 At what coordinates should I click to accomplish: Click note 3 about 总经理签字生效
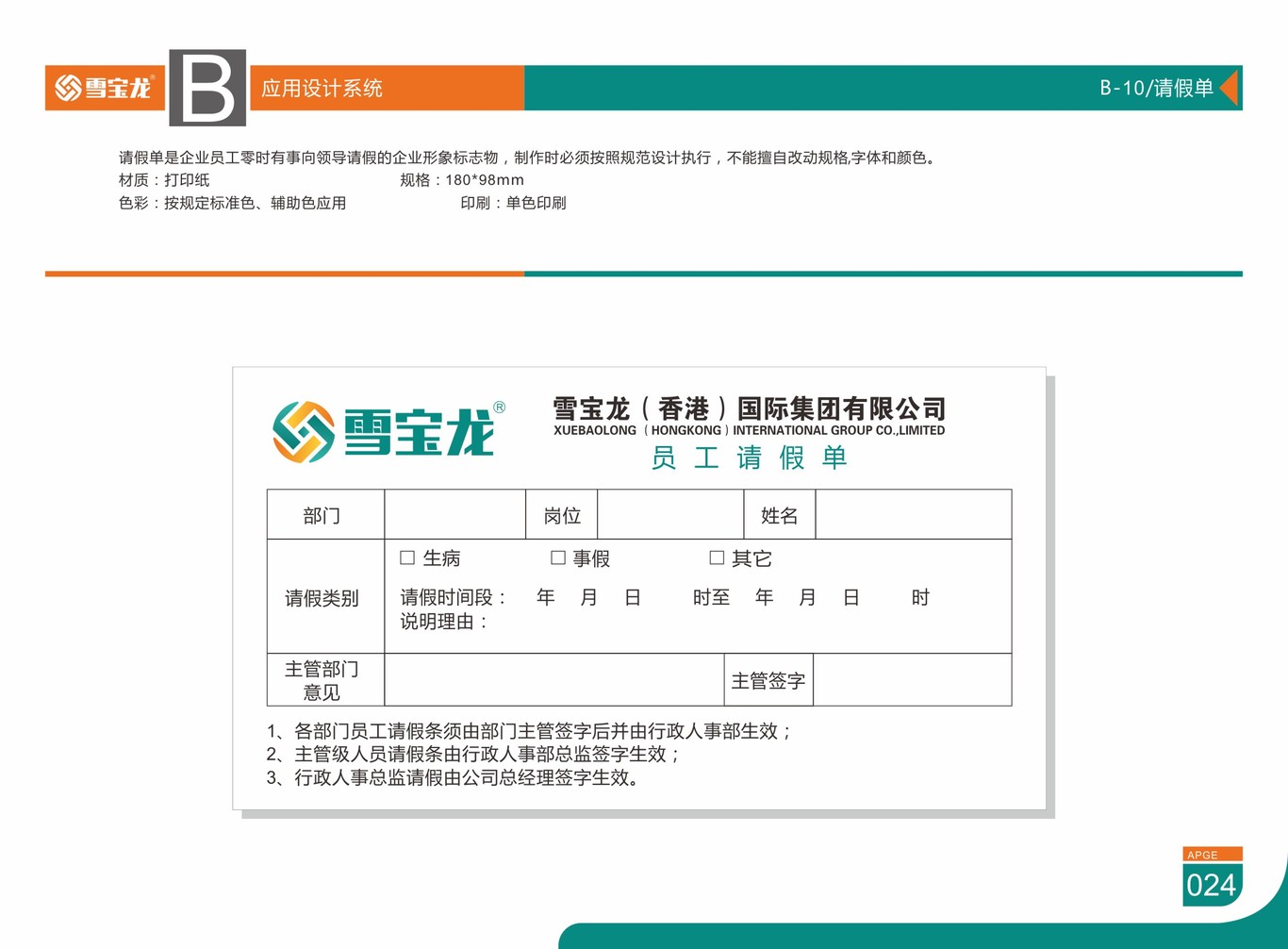[x=454, y=777]
